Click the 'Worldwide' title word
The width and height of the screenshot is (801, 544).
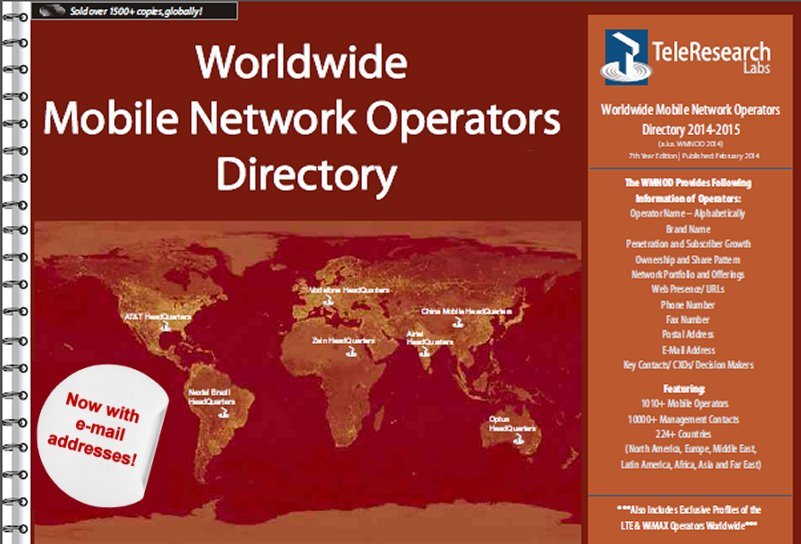tap(301, 61)
